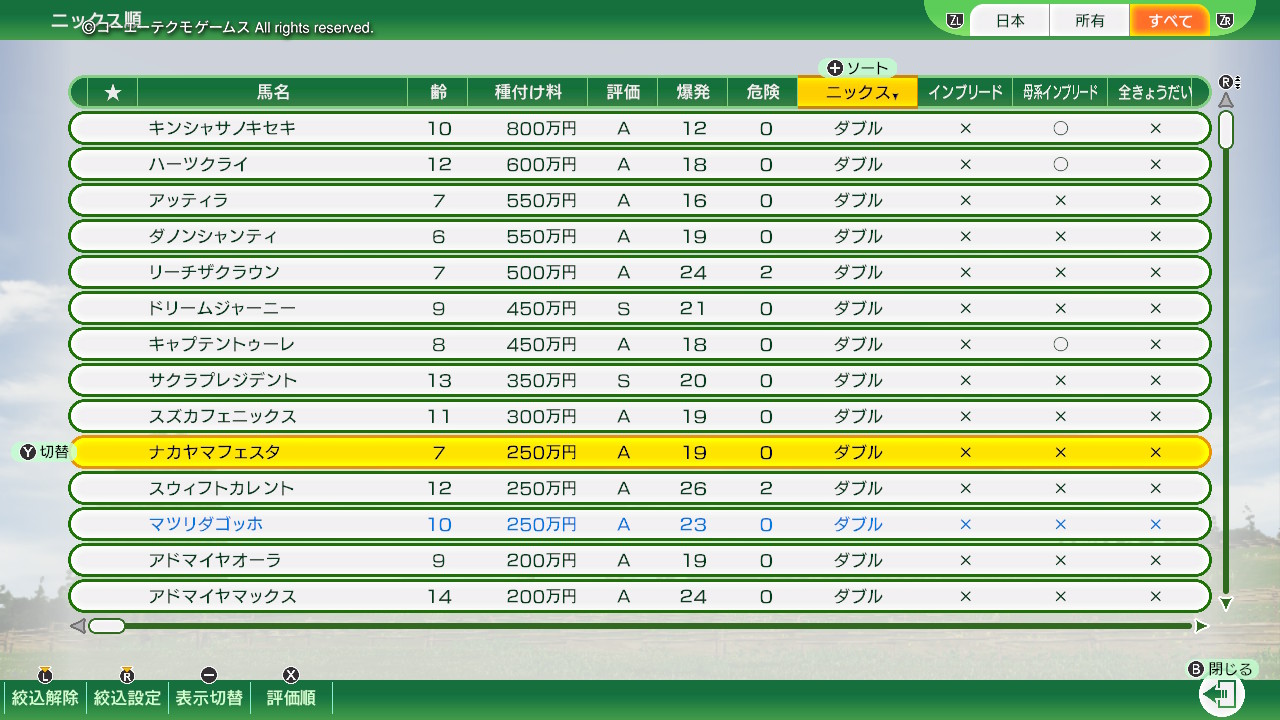
Task: Click ダブル nicks cell for ナカヤマフェスタ
Action: point(857,452)
